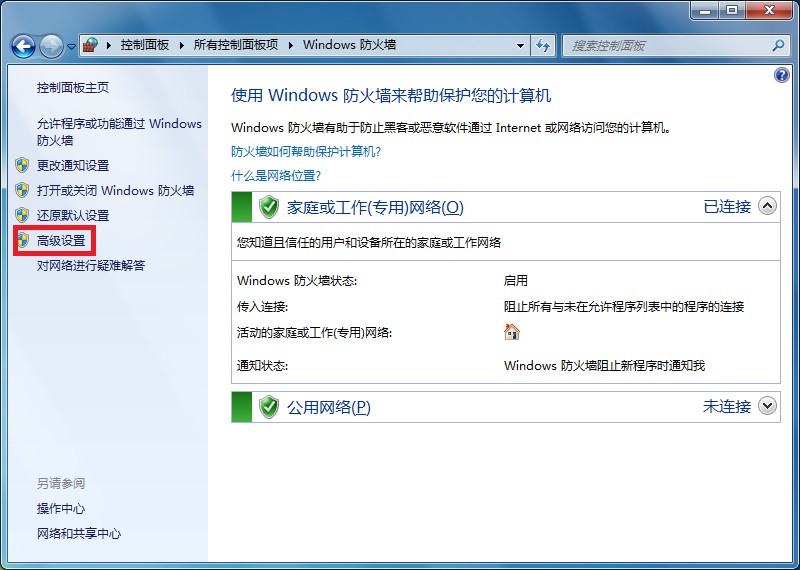This screenshot has width=800, height=570.
Task: Expand the 公用网络 section chevron
Action: coord(767,406)
